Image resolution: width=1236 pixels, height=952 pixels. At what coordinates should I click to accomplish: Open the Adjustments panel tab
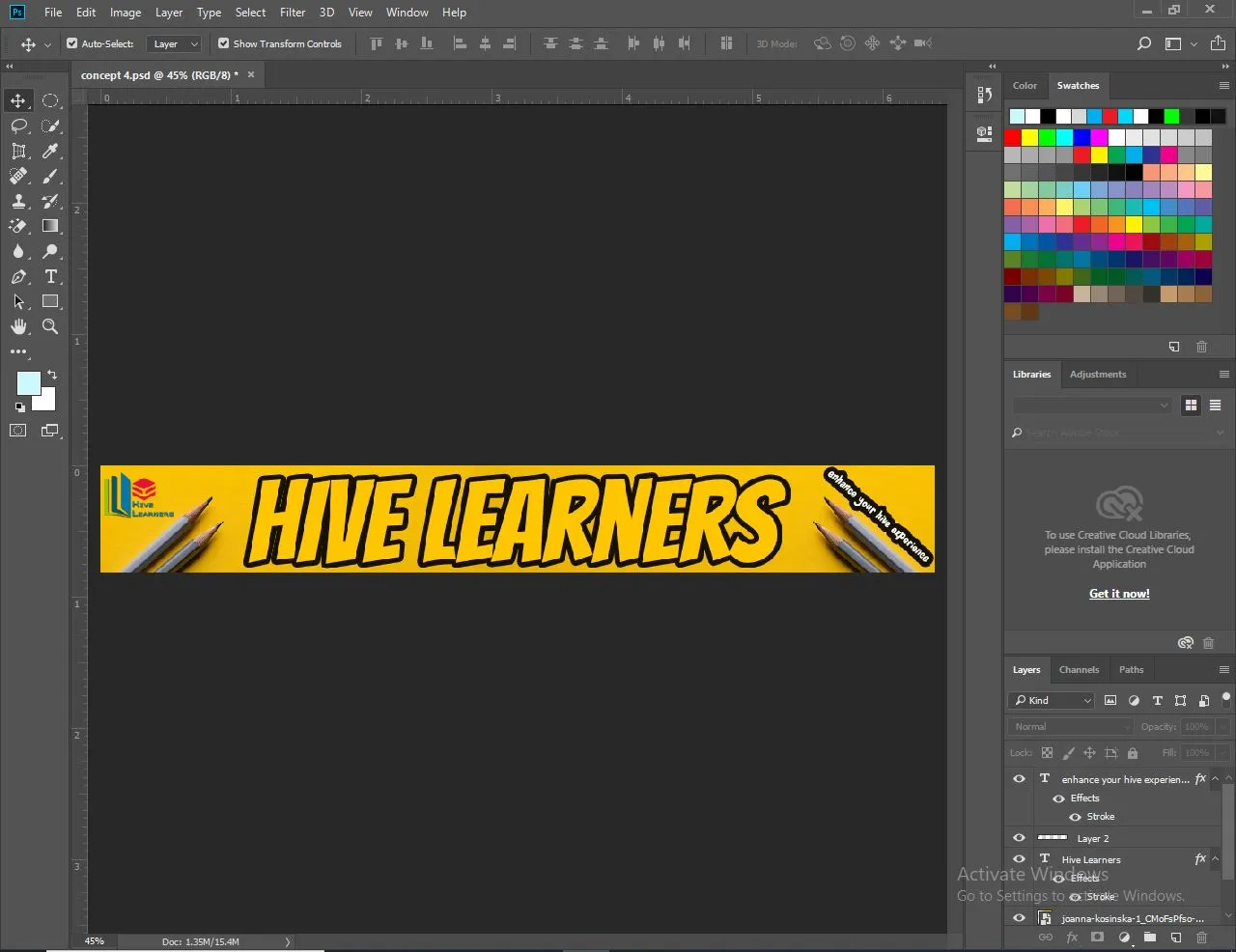click(1097, 374)
